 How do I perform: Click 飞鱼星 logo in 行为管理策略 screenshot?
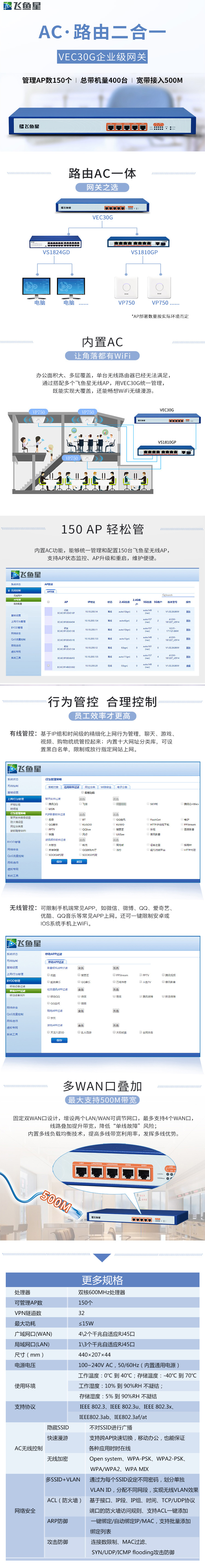pyautogui.click(x=24, y=769)
